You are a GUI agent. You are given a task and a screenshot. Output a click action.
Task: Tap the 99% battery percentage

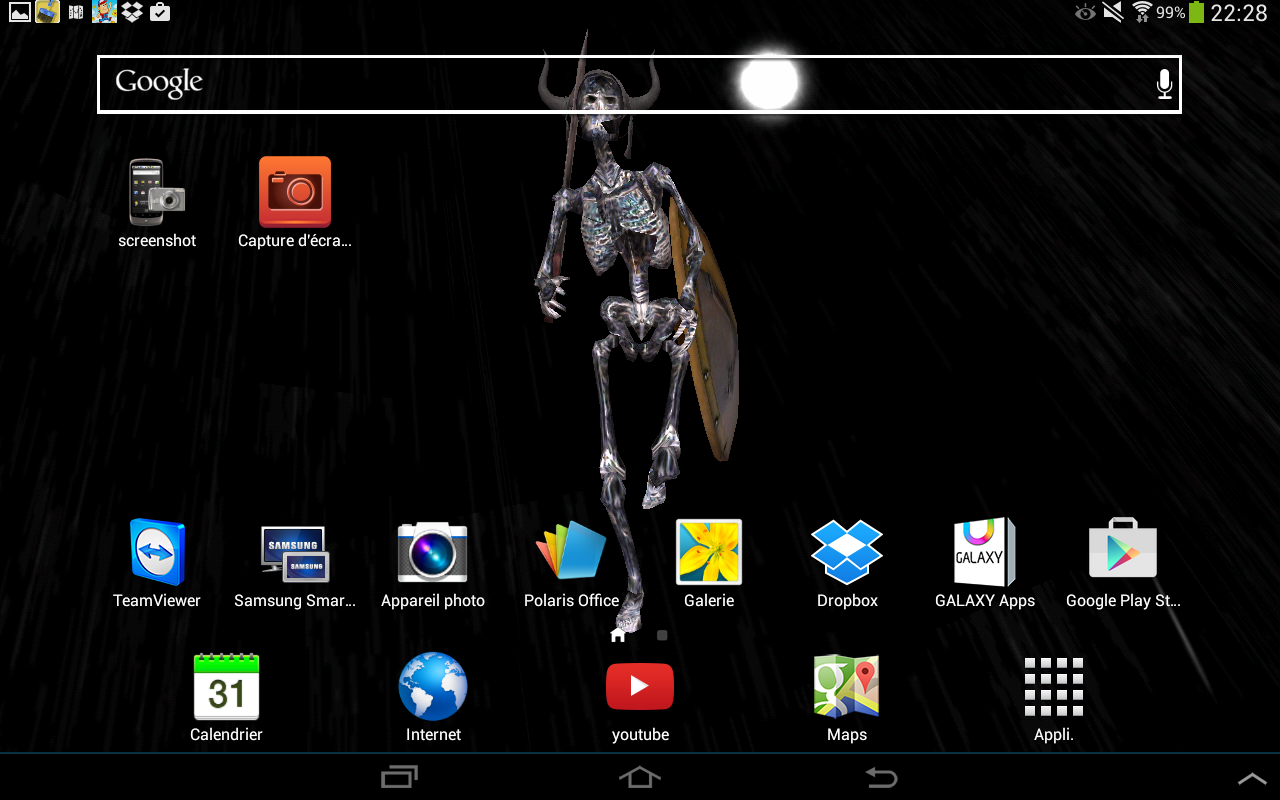[x=1171, y=13]
